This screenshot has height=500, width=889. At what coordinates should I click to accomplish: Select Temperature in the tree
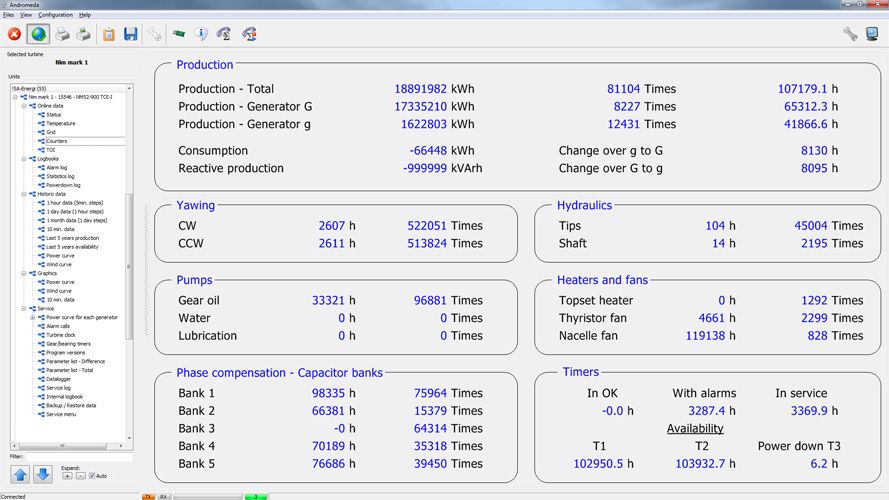[61, 124]
